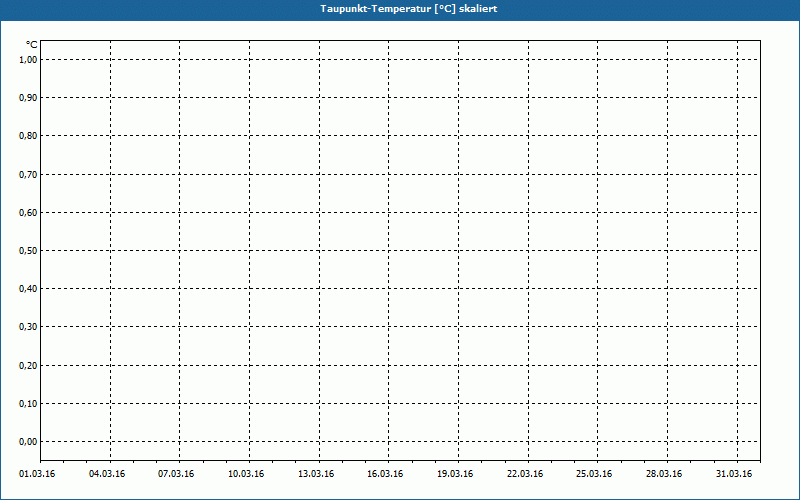Screen dimensions: 800x500
Task: Select the date label 01.03.16
Action: [37, 474]
